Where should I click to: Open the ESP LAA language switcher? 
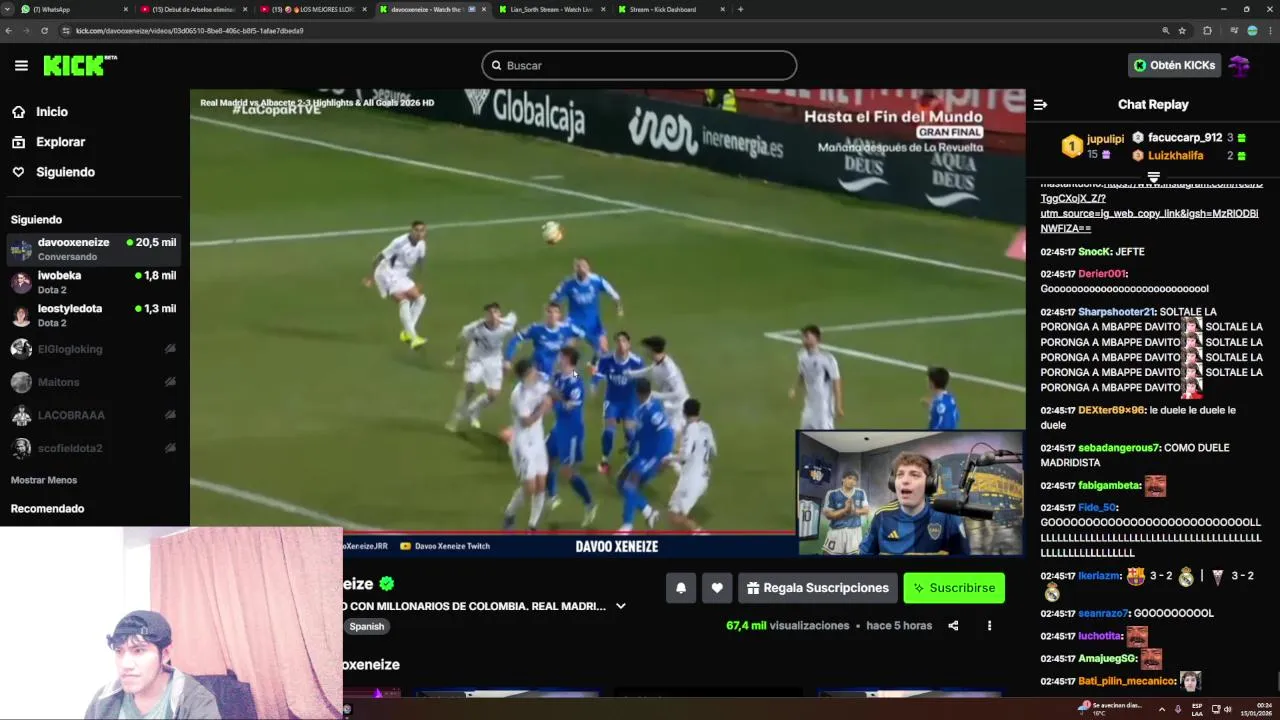[x=1197, y=709]
